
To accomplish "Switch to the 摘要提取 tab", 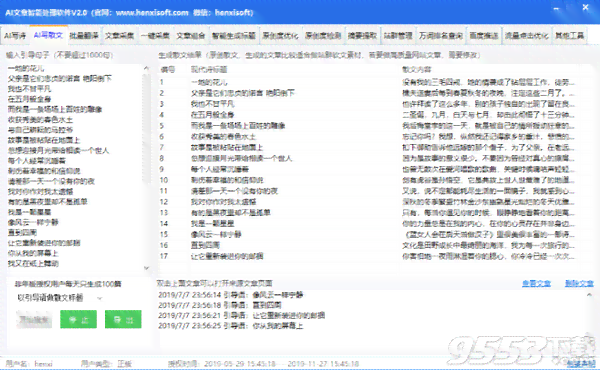I will [x=362, y=36].
